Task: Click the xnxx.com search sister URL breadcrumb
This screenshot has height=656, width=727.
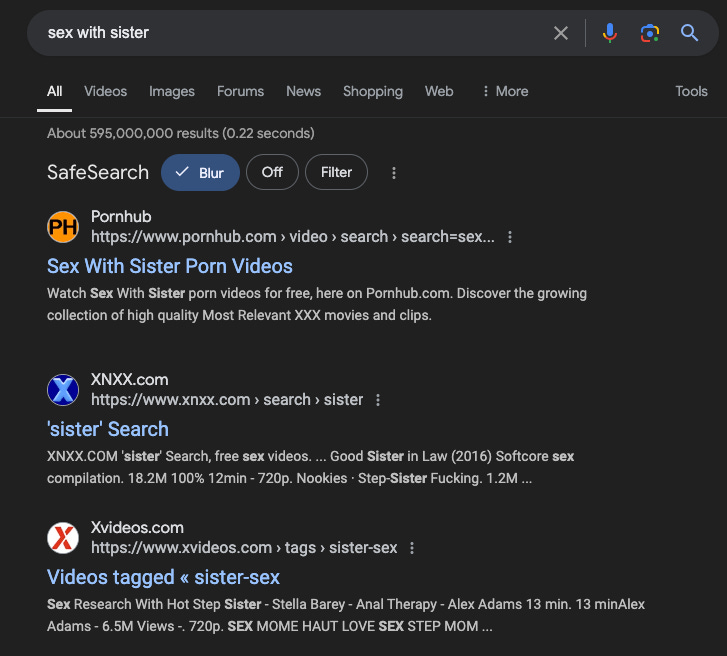Action: point(227,400)
